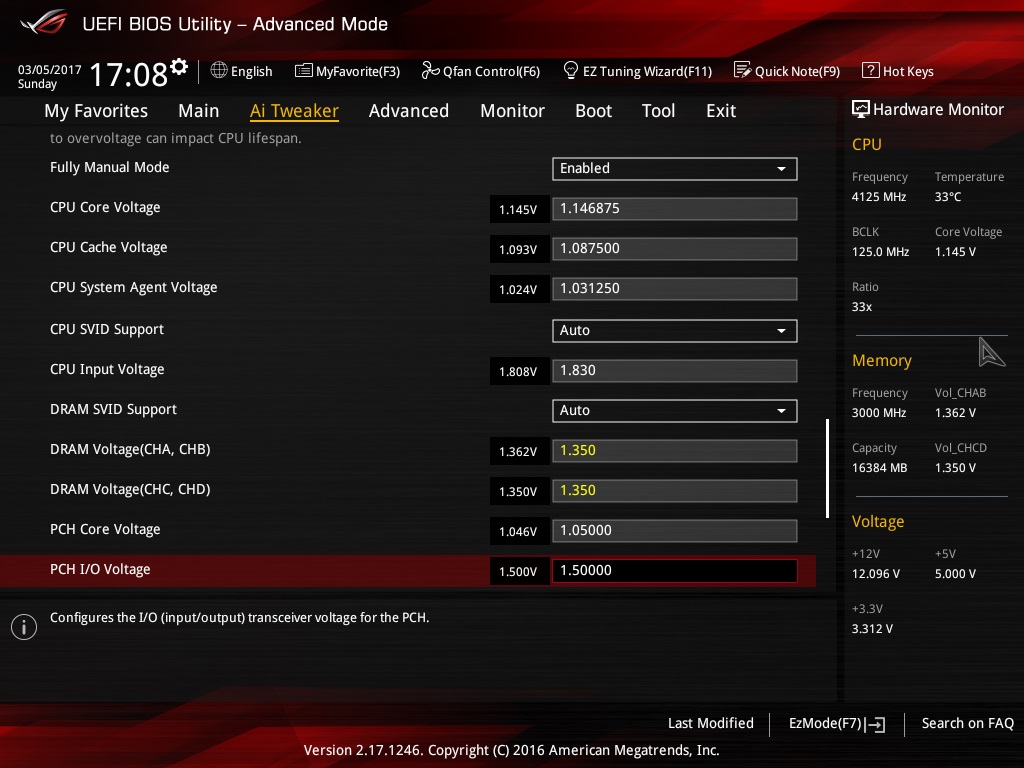Show Hot Keys question mark icon
The image size is (1024, 768).
pyautogui.click(x=871, y=70)
